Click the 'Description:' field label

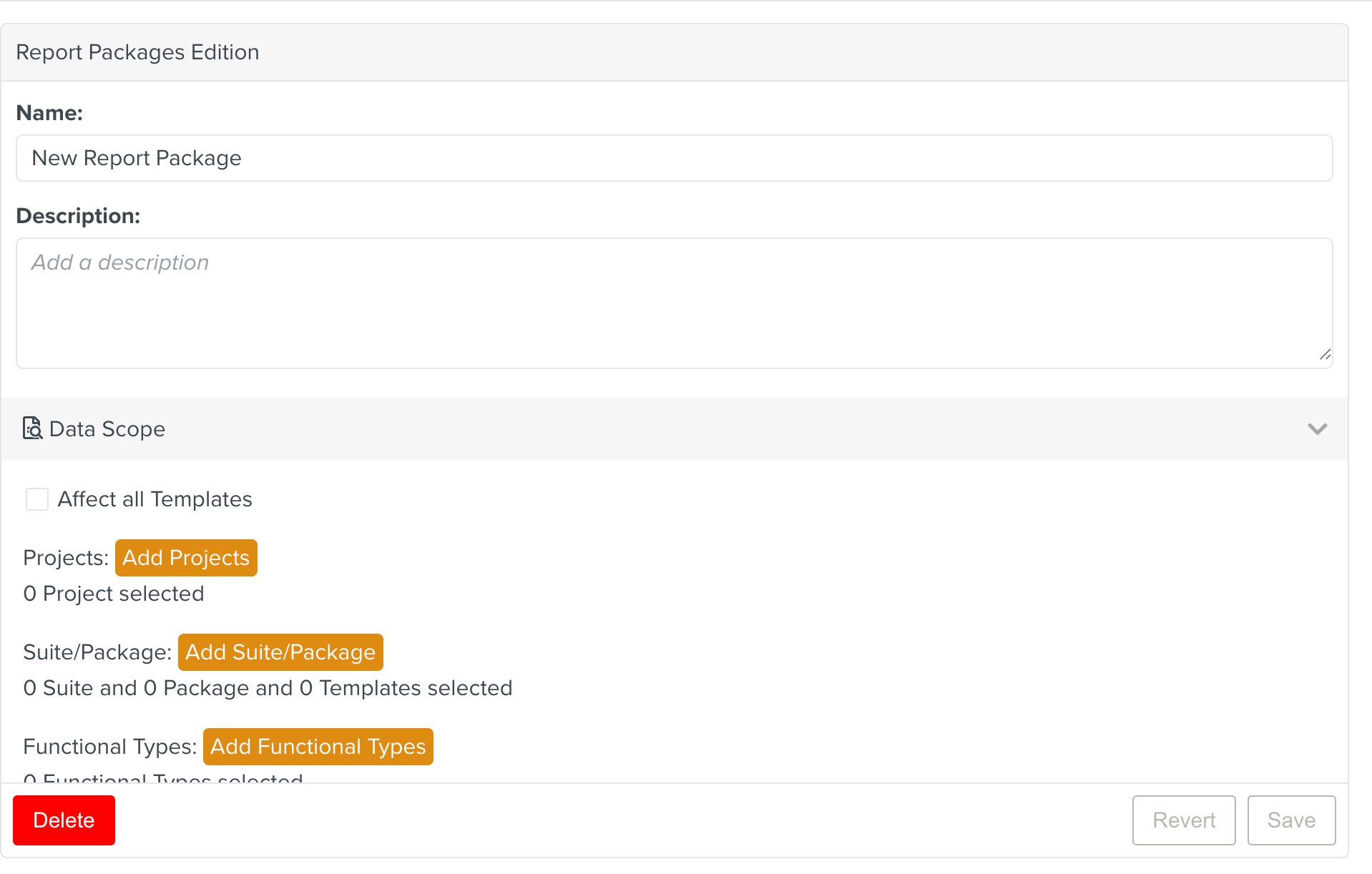[78, 216]
